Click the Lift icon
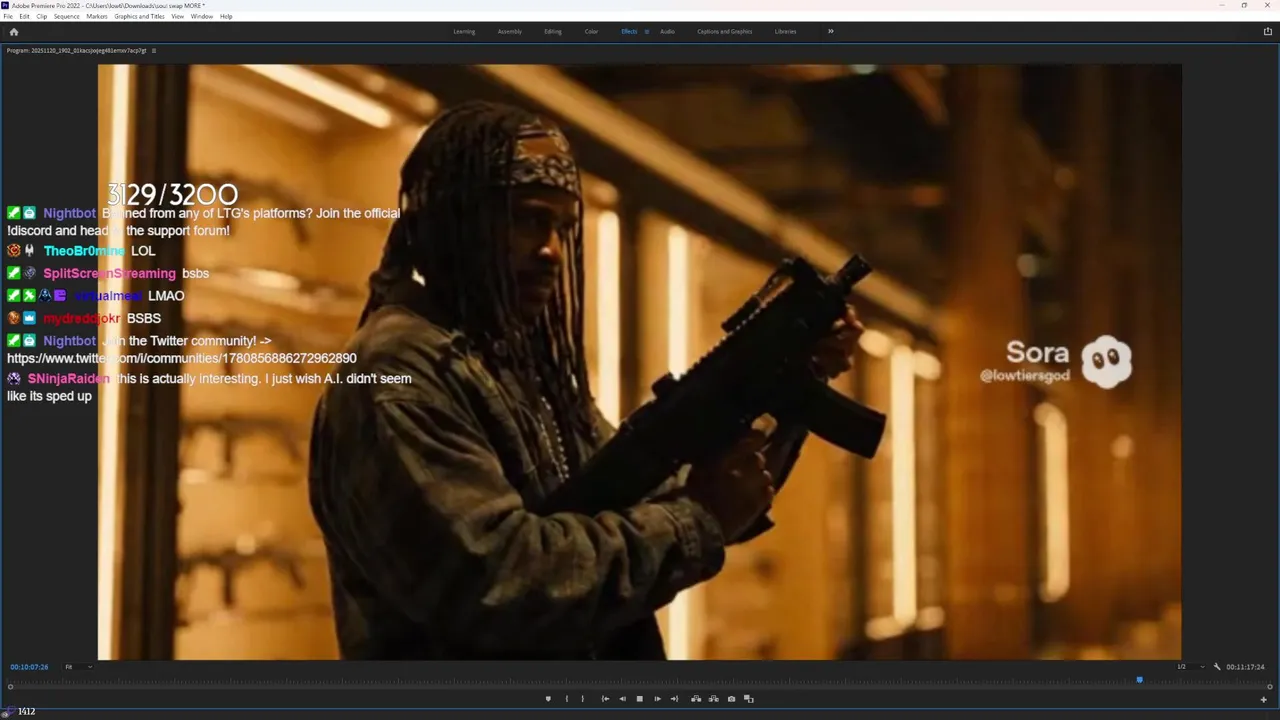The image size is (1280, 720). click(x=696, y=699)
